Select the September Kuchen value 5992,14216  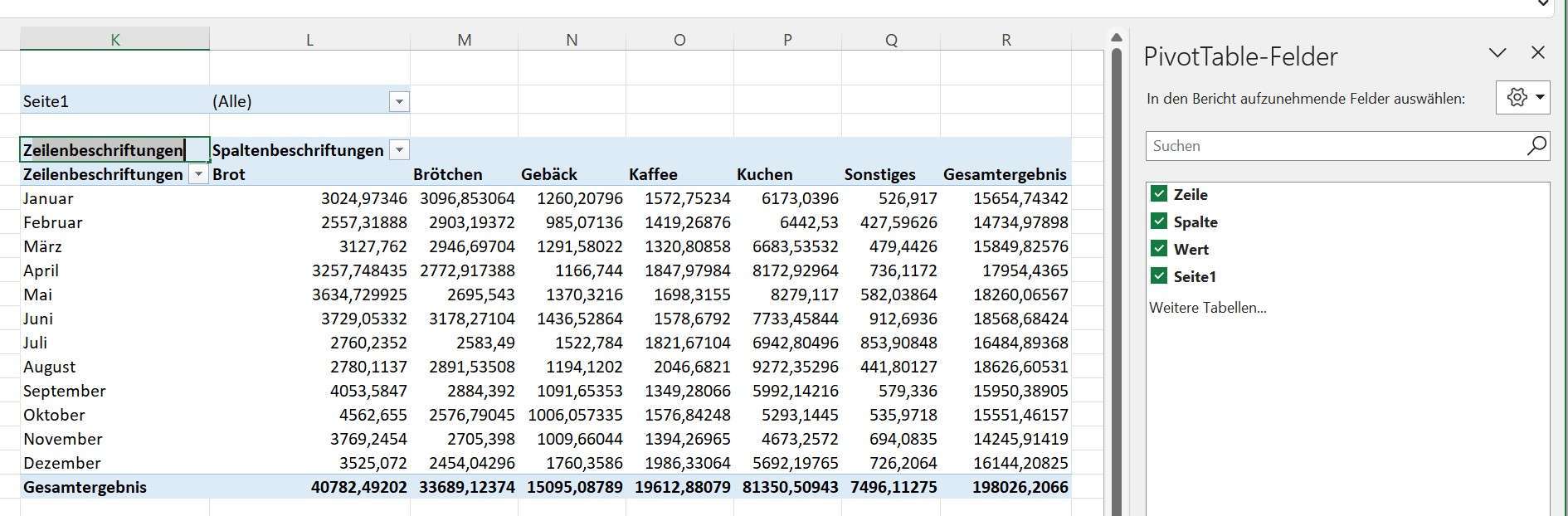coord(787,391)
